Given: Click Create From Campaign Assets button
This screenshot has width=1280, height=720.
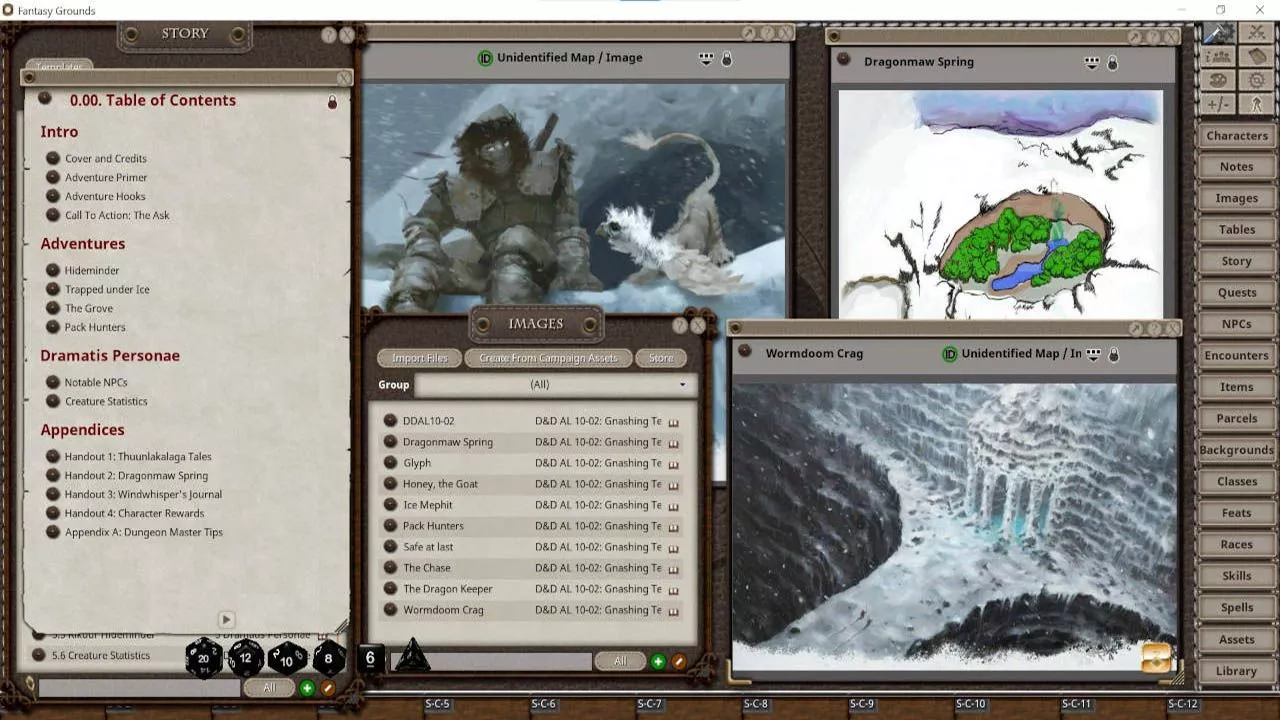Looking at the screenshot, I should [549, 358].
